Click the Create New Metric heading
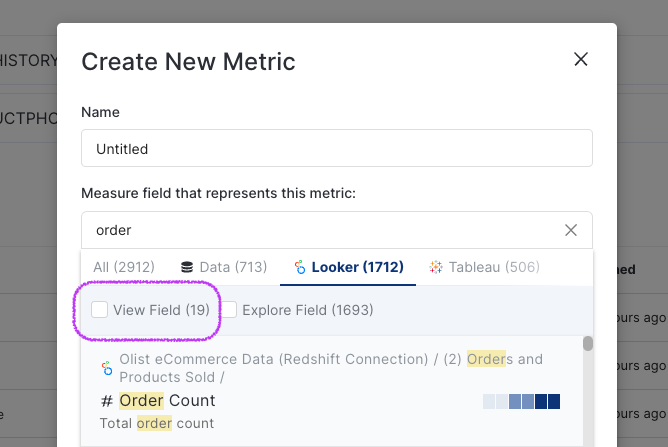The width and height of the screenshot is (668, 447). (x=188, y=61)
